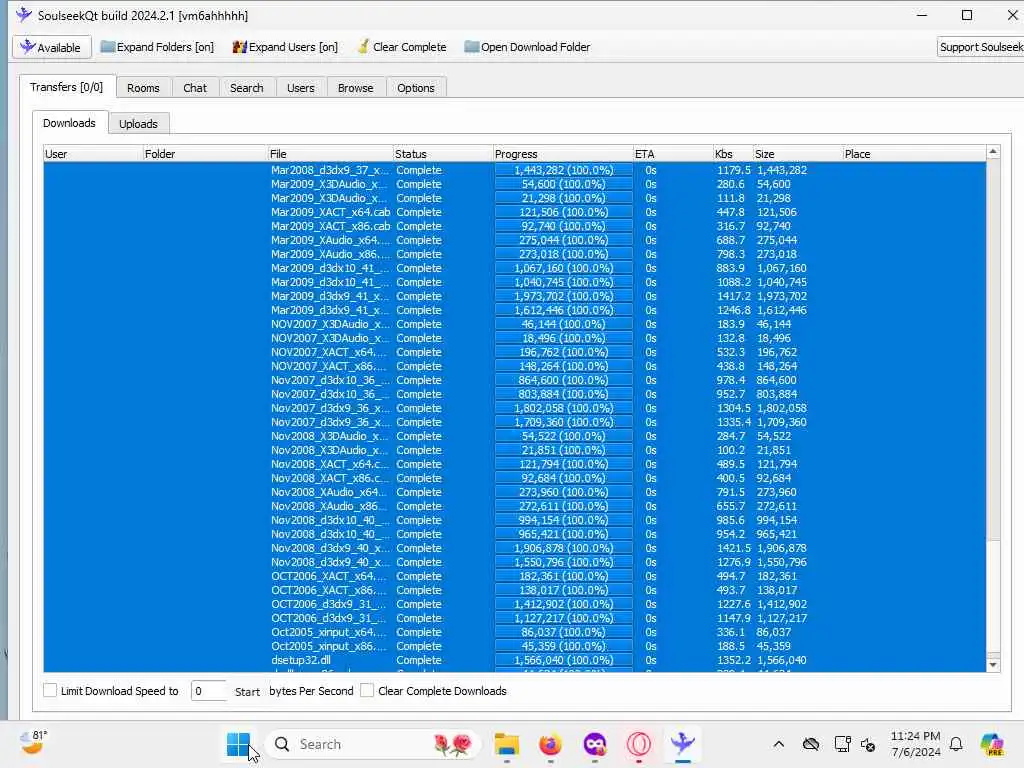The width and height of the screenshot is (1024, 768).
Task: Open Download Folder from toolbar
Action: click(x=527, y=47)
